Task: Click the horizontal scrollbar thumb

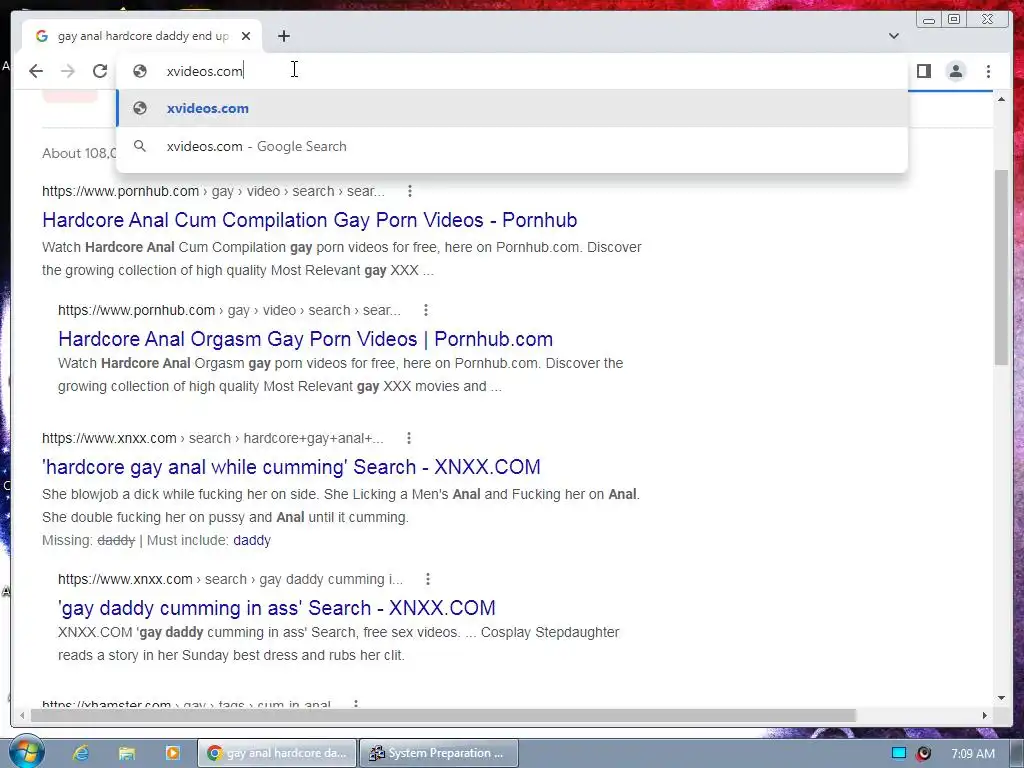Action: pos(443,716)
